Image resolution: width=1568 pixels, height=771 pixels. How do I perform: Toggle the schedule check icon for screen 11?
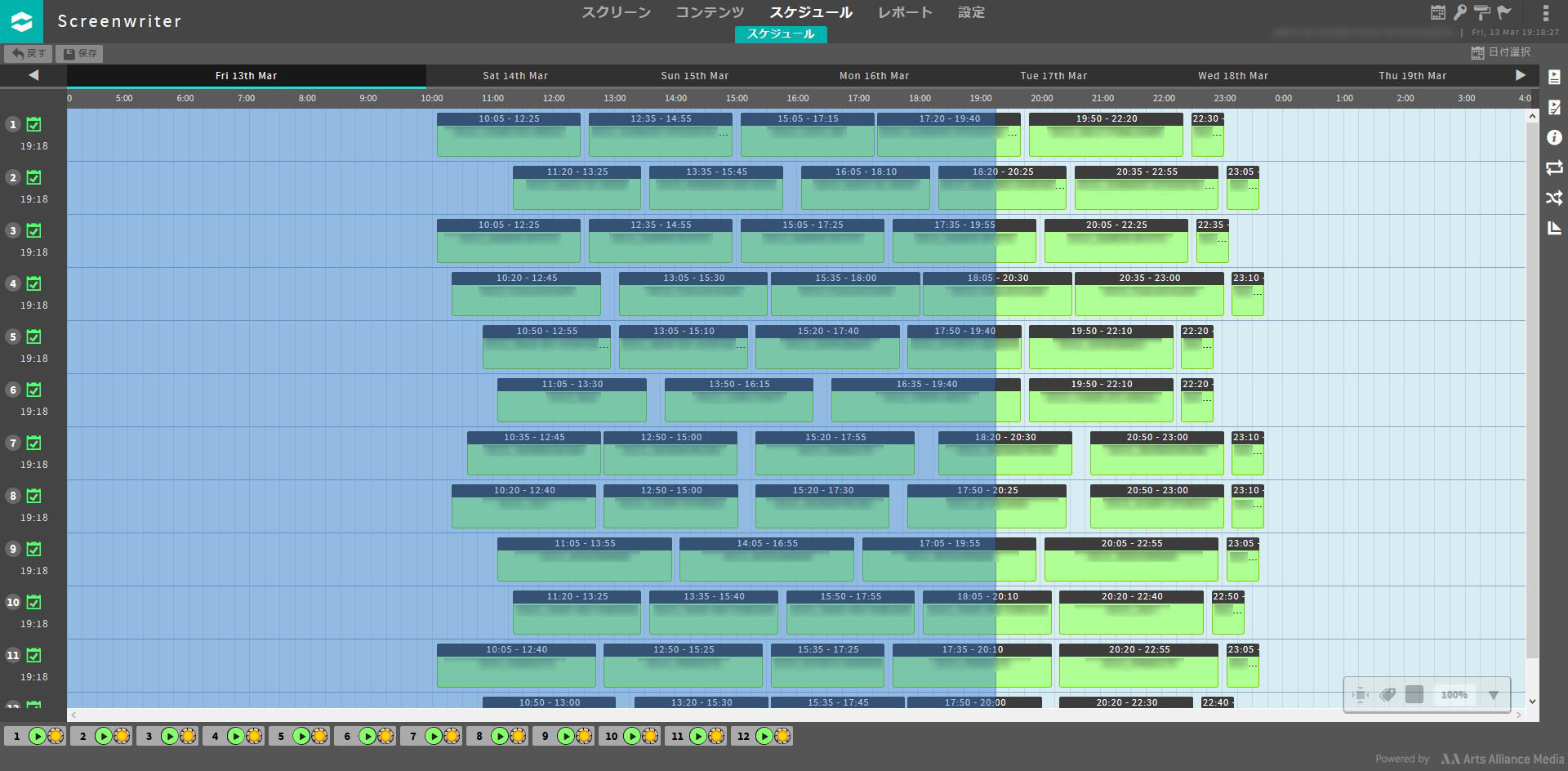pos(33,655)
